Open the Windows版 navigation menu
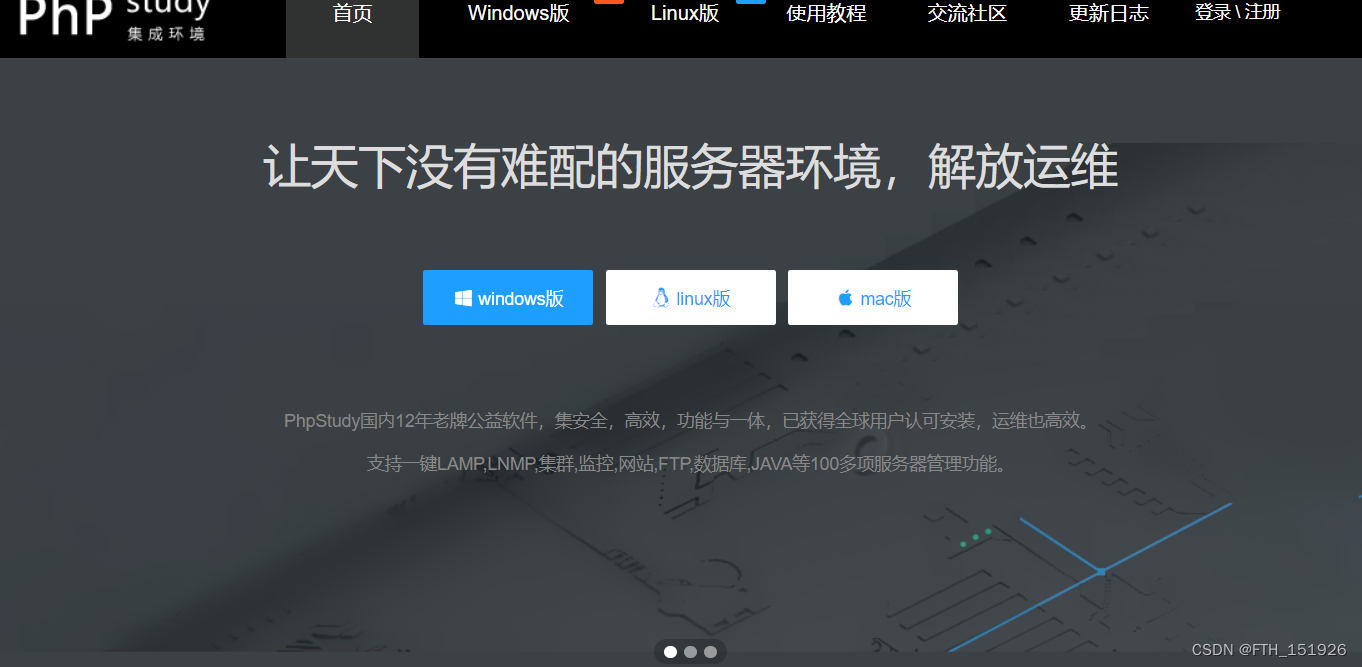The image size is (1362, 667). pos(518,14)
